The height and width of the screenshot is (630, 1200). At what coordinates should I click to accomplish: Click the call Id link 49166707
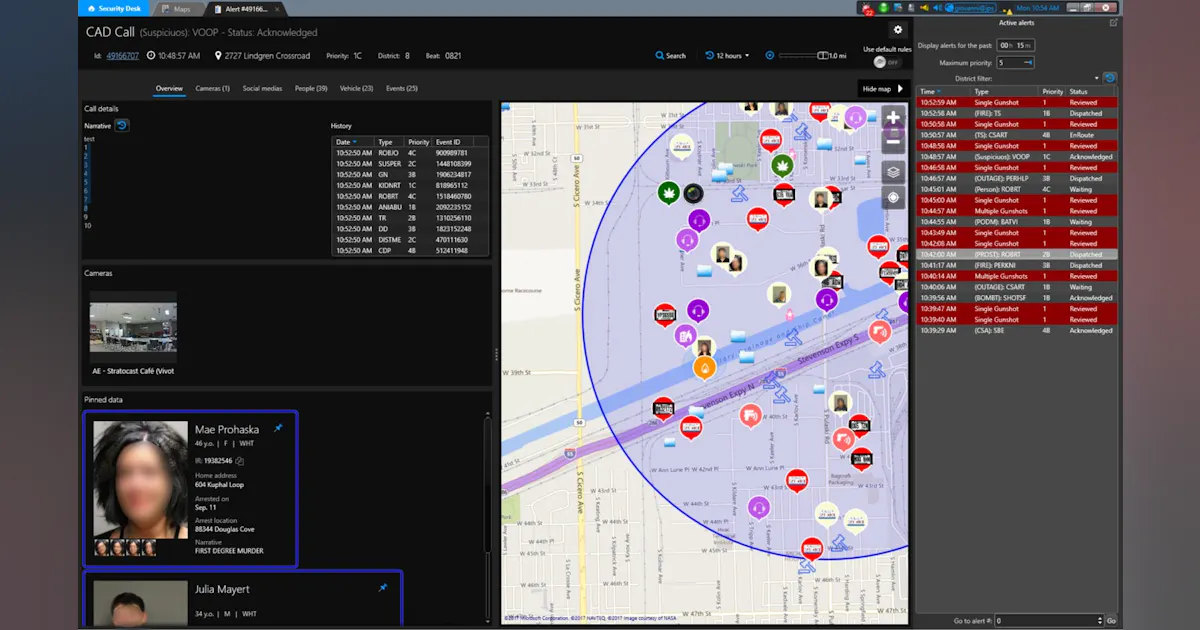click(123, 56)
